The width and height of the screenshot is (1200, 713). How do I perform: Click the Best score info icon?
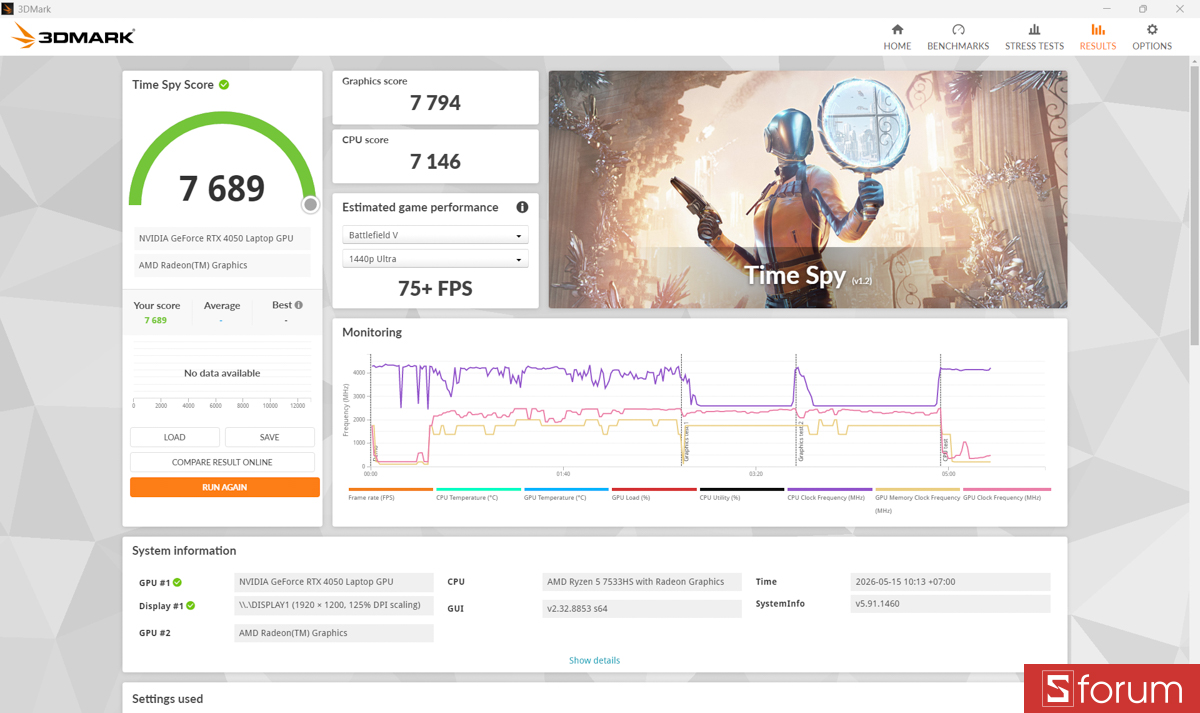point(298,305)
